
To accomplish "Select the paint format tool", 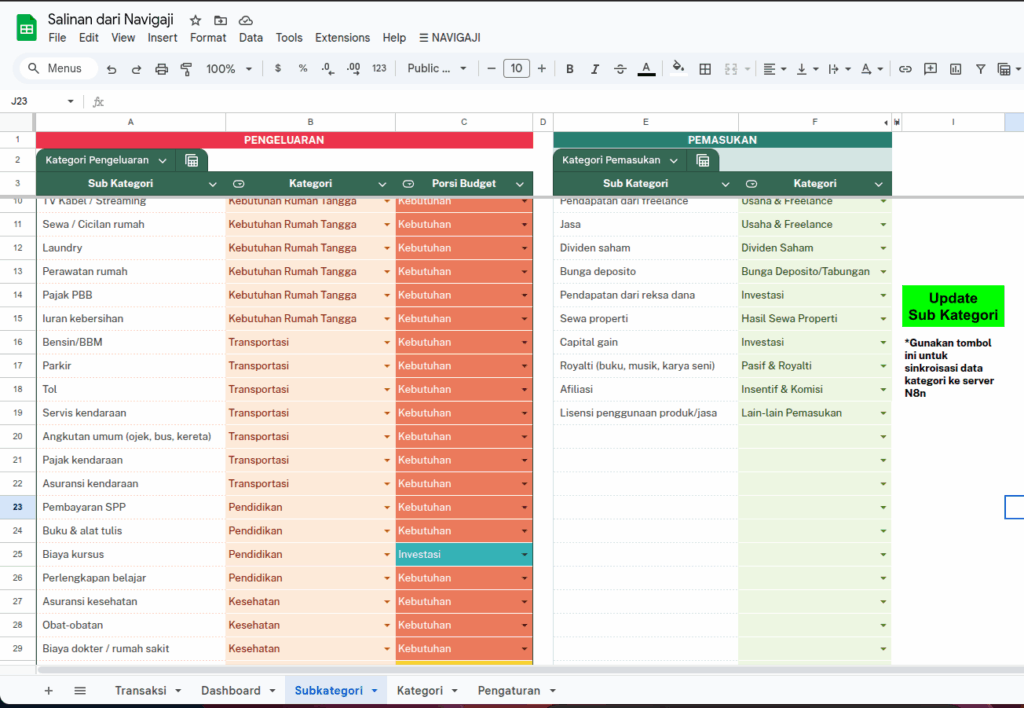I will [x=186, y=69].
